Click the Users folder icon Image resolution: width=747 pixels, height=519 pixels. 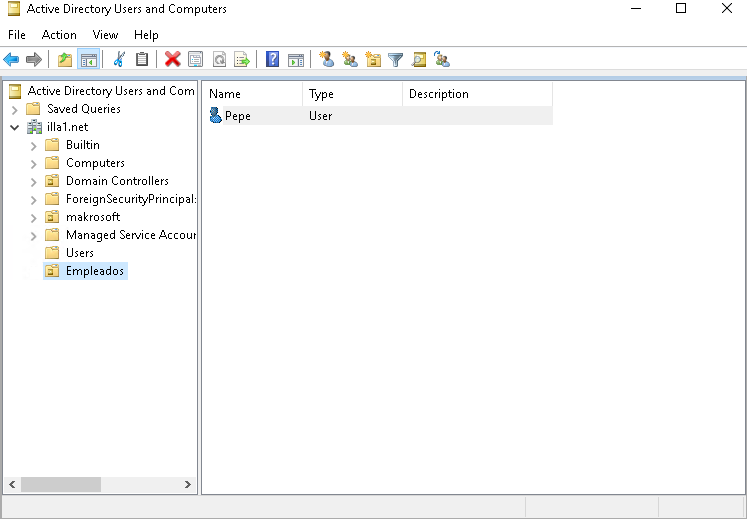(x=51, y=253)
